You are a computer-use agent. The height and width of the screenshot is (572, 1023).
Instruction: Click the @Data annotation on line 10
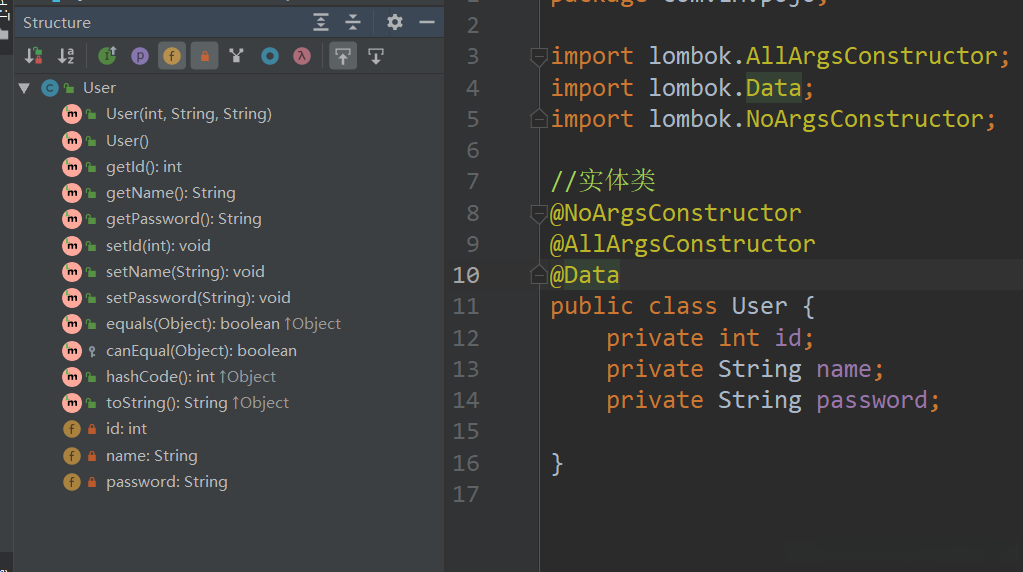click(x=585, y=275)
